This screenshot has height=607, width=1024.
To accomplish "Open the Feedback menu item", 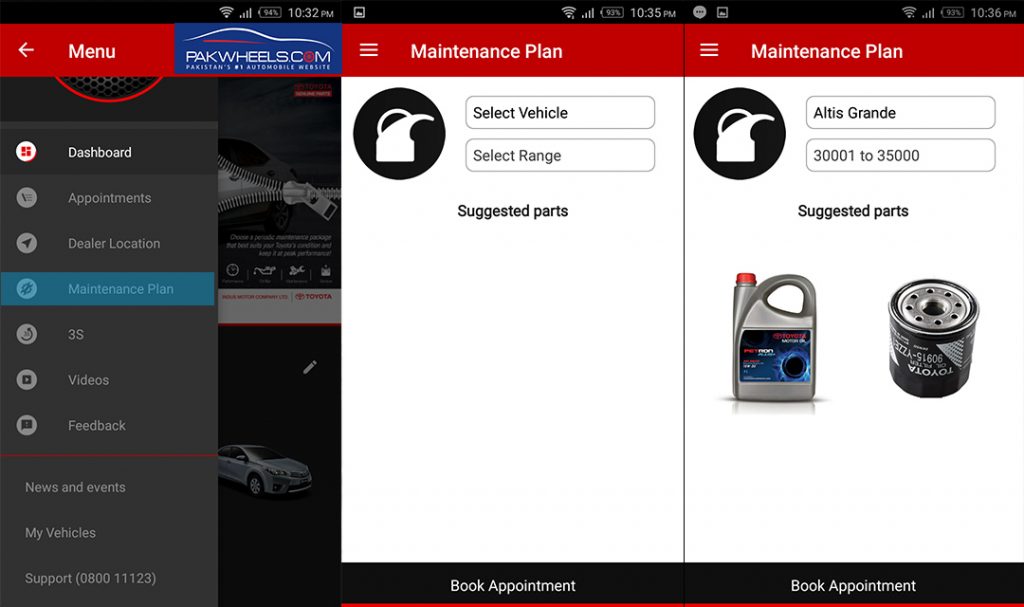I will click(108, 425).
